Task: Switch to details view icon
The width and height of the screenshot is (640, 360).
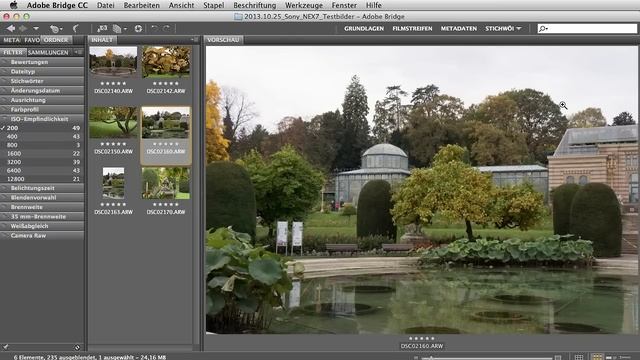Action: pos(611,357)
